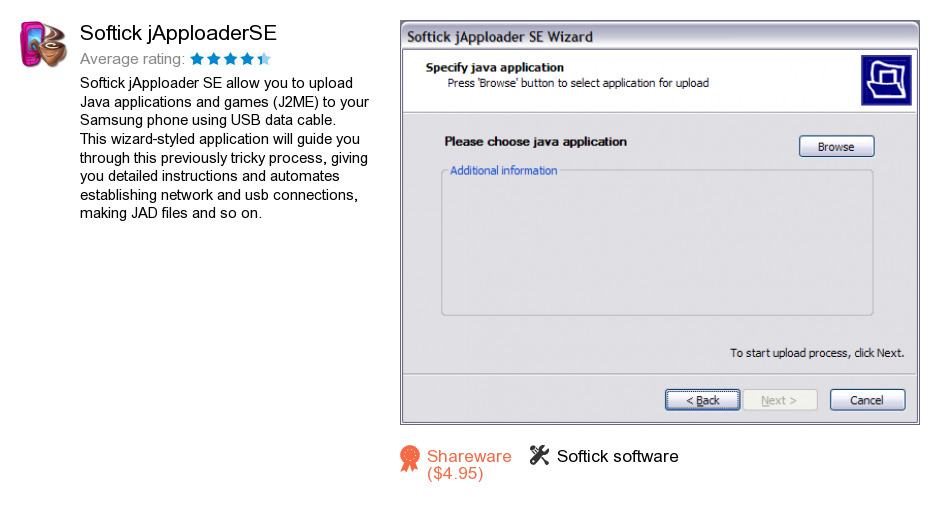
Task: Click the Shareware ($4.95) license label
Action: click(469, 465)
